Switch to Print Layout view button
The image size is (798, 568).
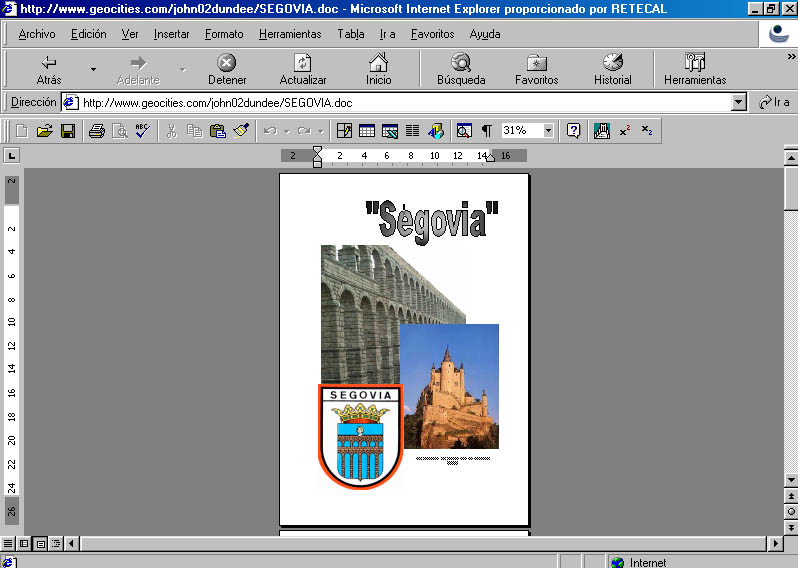40,544
